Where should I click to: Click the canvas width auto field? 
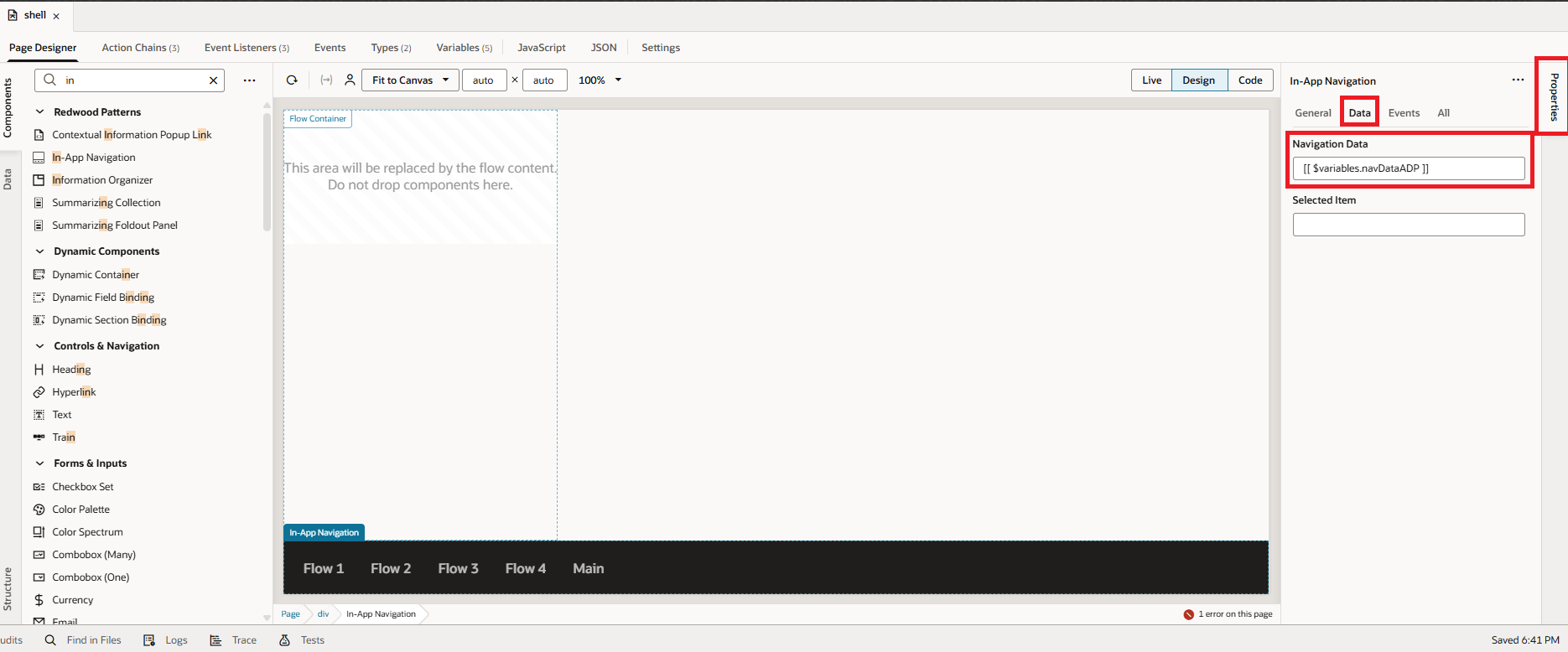(x=484, y=80)
